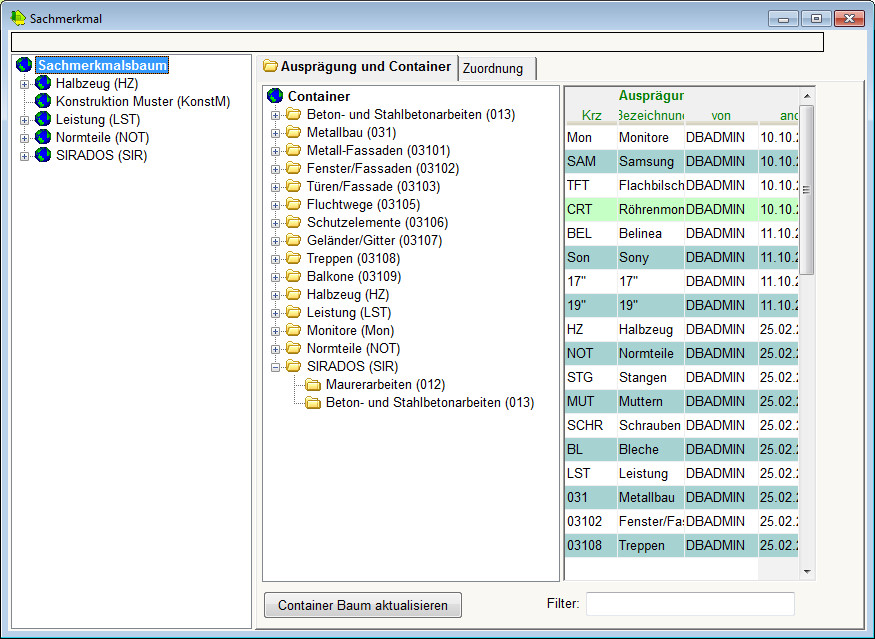The width and height of the screenshot is (875, 639).
Task: Expand Halbzeug (HZ) in Sachmerkmalsbaum
Action: tap(24, 84)
